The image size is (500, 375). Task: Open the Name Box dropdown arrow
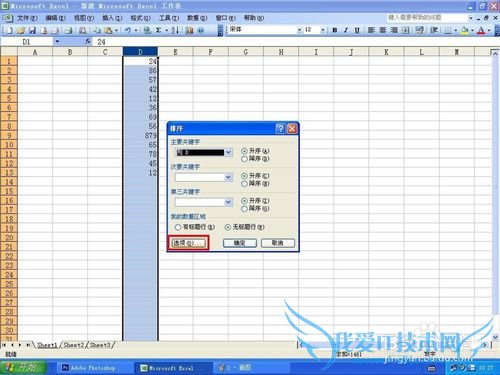57,42
